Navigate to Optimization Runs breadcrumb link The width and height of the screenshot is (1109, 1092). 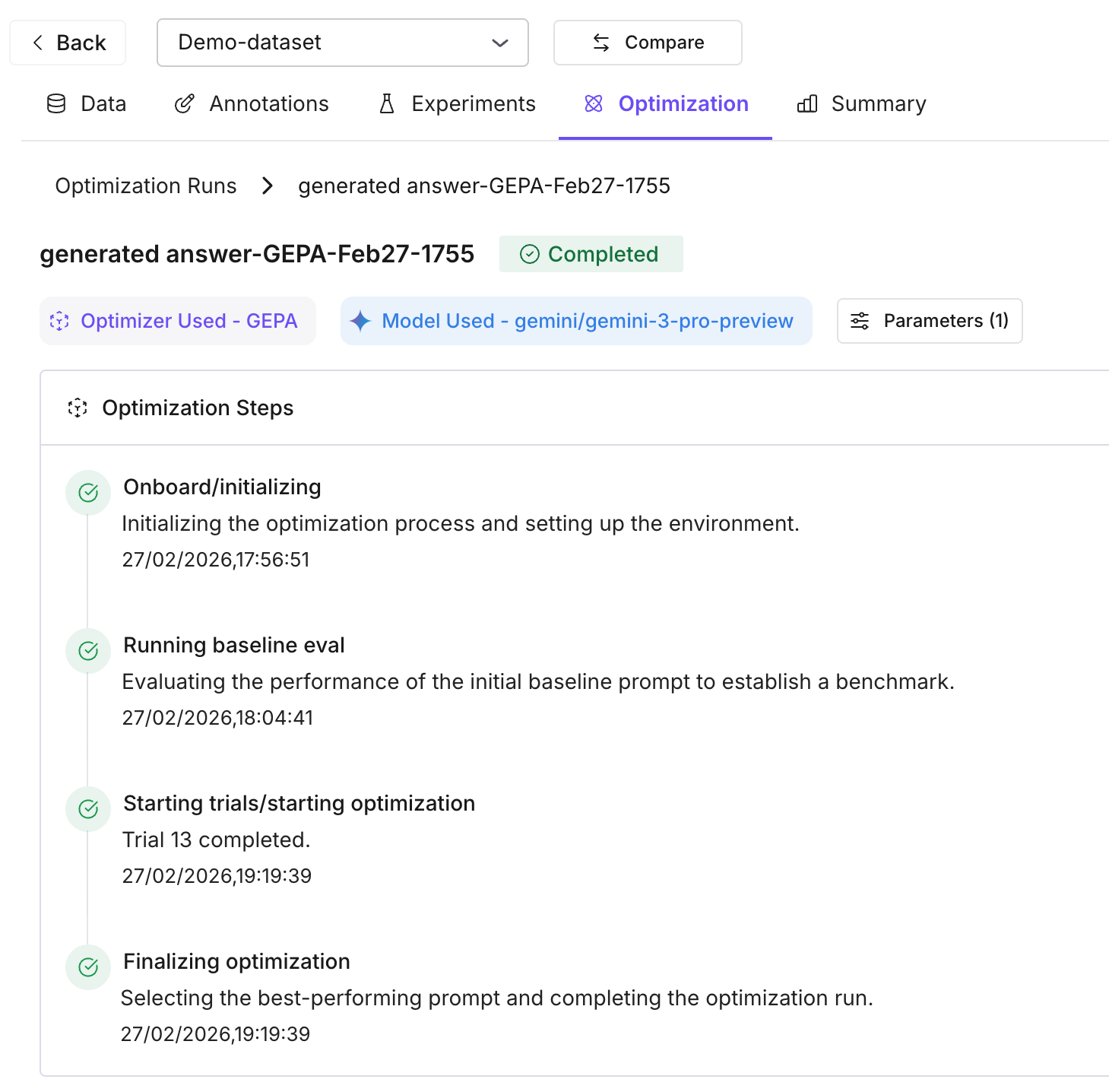pos(146,186)
